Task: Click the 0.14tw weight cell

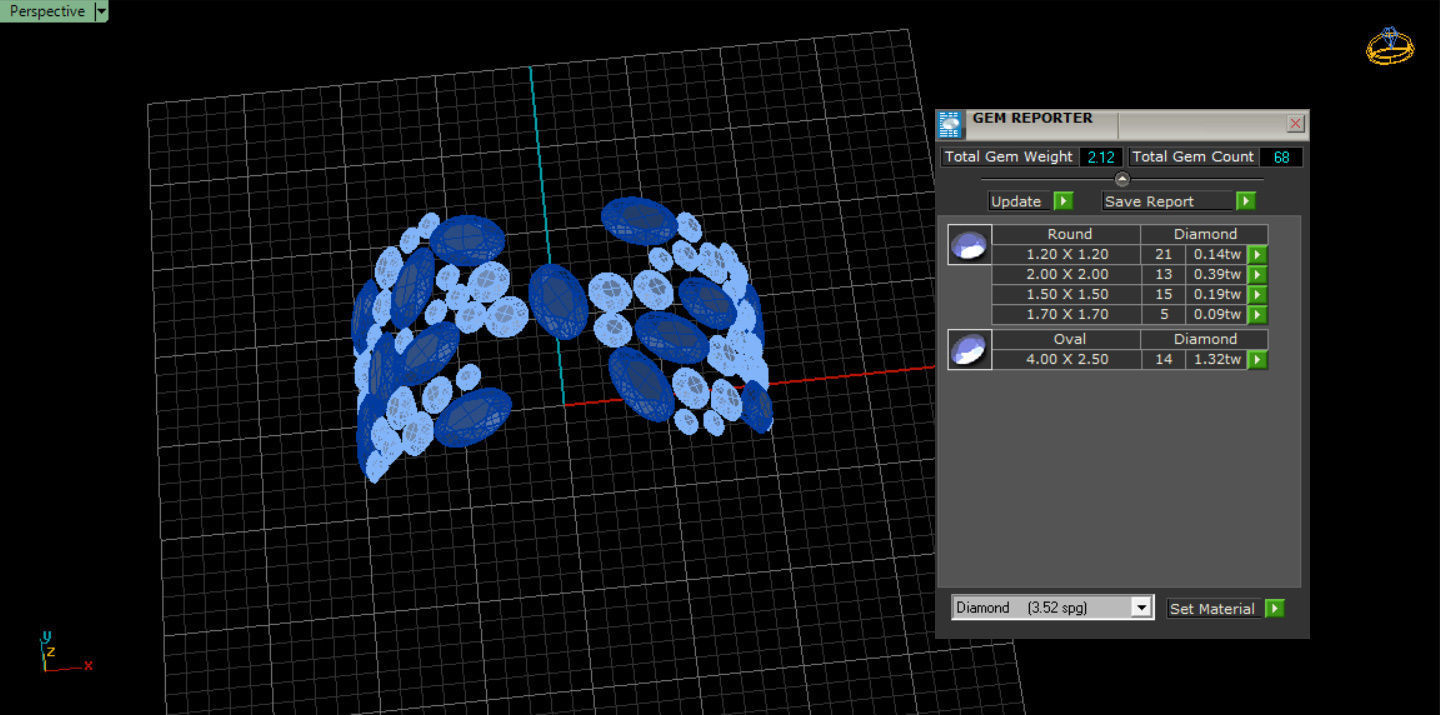Action: click(1216, 254)
